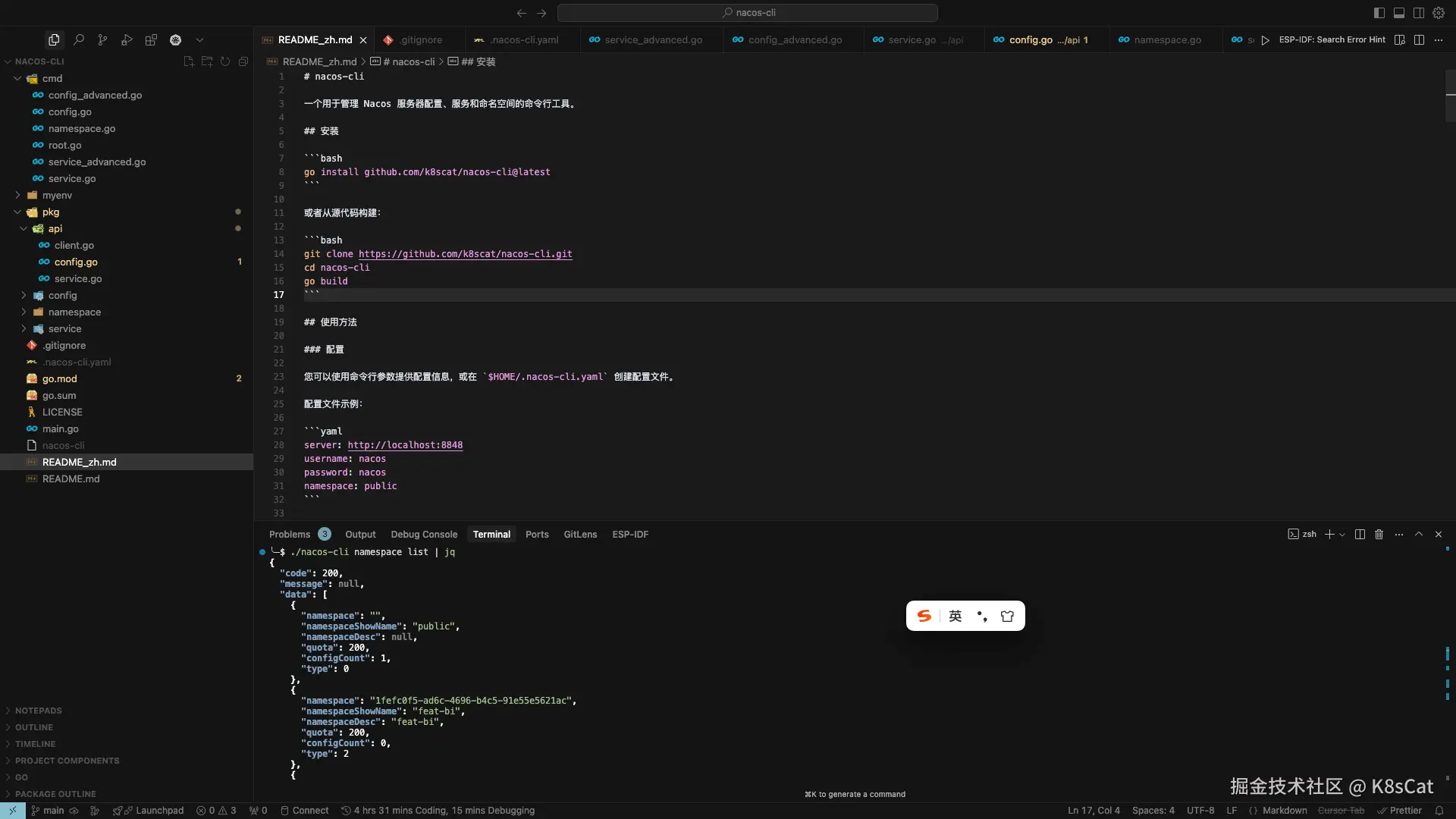Image resolution: width=1456 pixels, height=819 pixels.
Task: Run the file using the play icon
Action: pos(1265,39)
